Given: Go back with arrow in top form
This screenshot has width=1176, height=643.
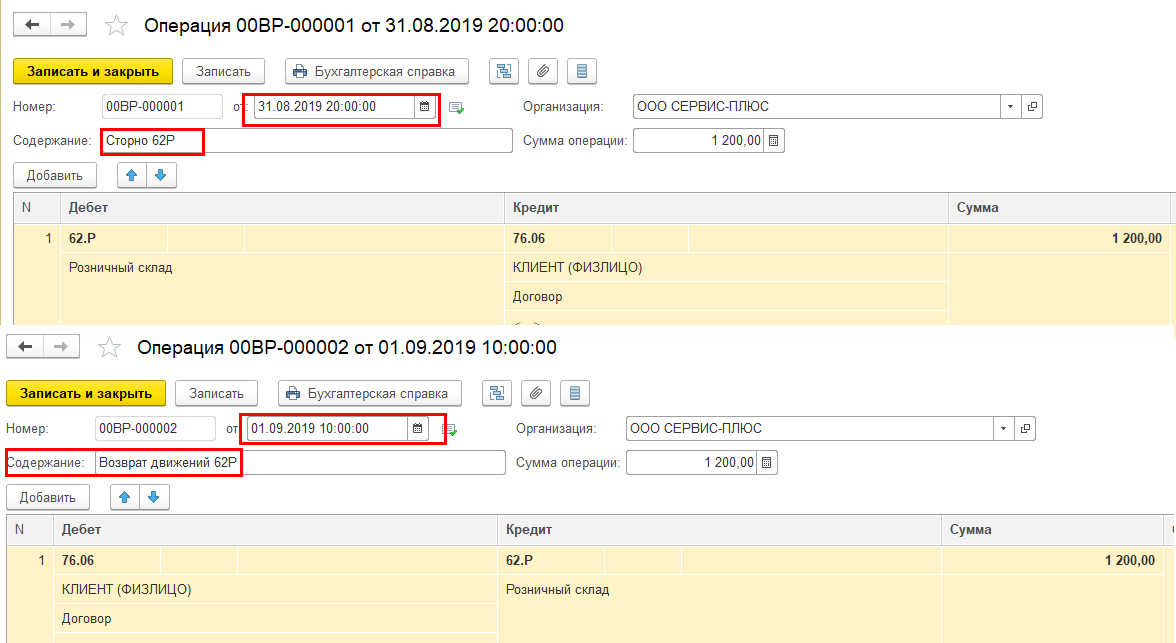Looking at the screenshot, I should [x=32, y=25].
